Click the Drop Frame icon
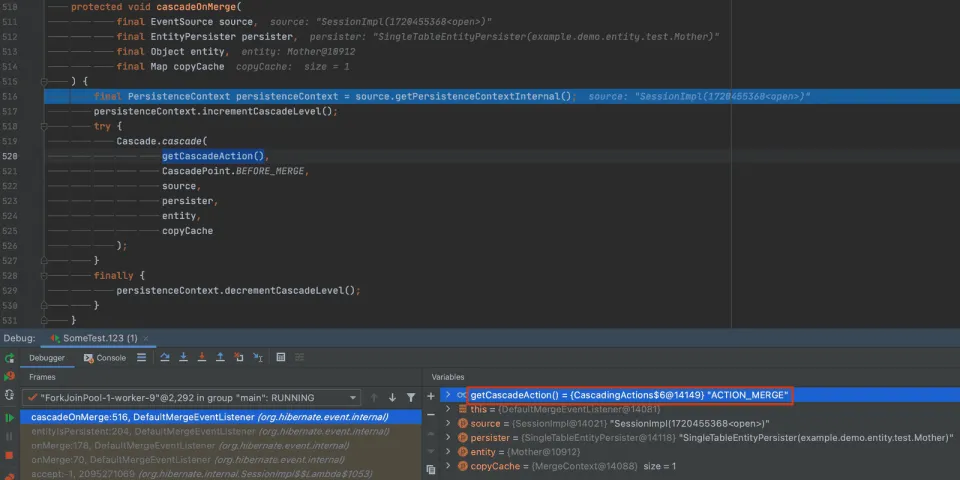960x480 pixels. [239, 358]
